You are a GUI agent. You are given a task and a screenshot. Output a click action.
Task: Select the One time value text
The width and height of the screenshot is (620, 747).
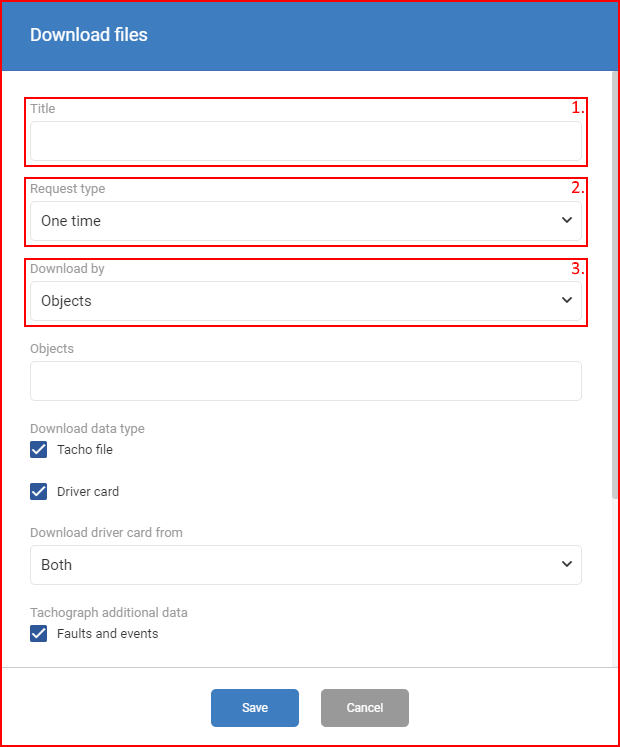(x=71, y=221)
